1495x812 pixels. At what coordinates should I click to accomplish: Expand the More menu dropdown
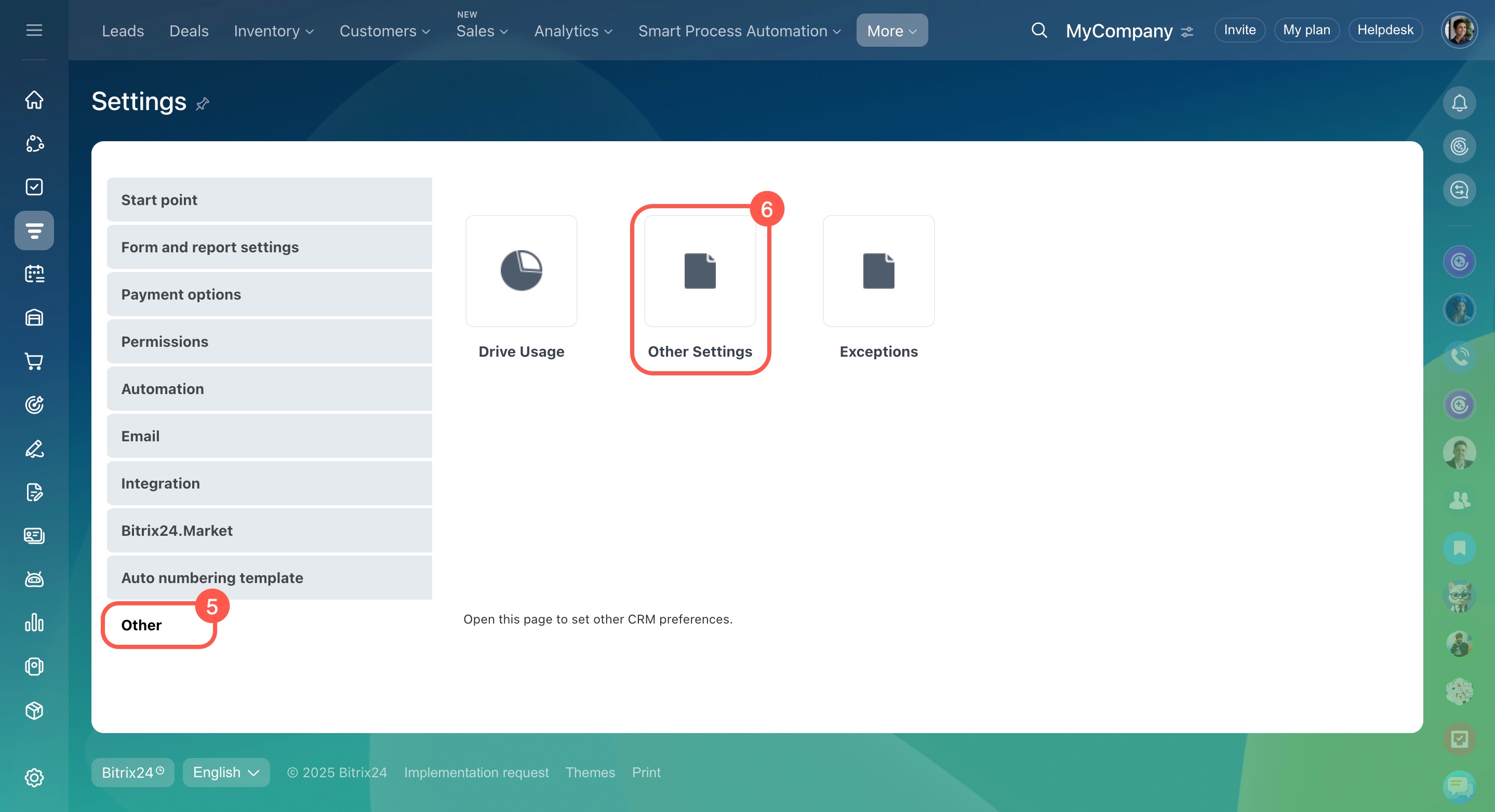tap(891, 31)
